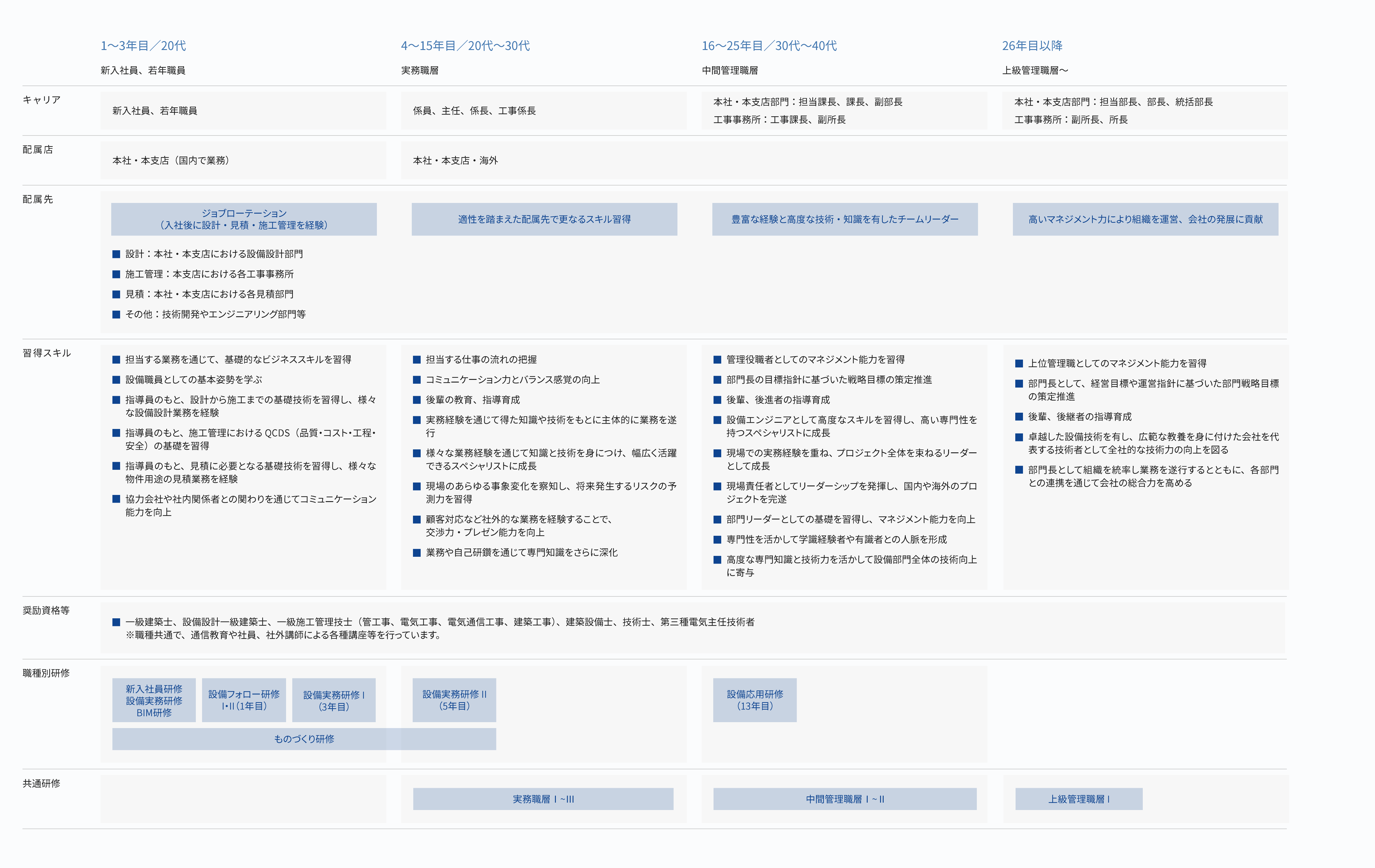Click the 1〜3年目／20代 column heading
Screen dimensions: 1375x868
tap(143, 46)
